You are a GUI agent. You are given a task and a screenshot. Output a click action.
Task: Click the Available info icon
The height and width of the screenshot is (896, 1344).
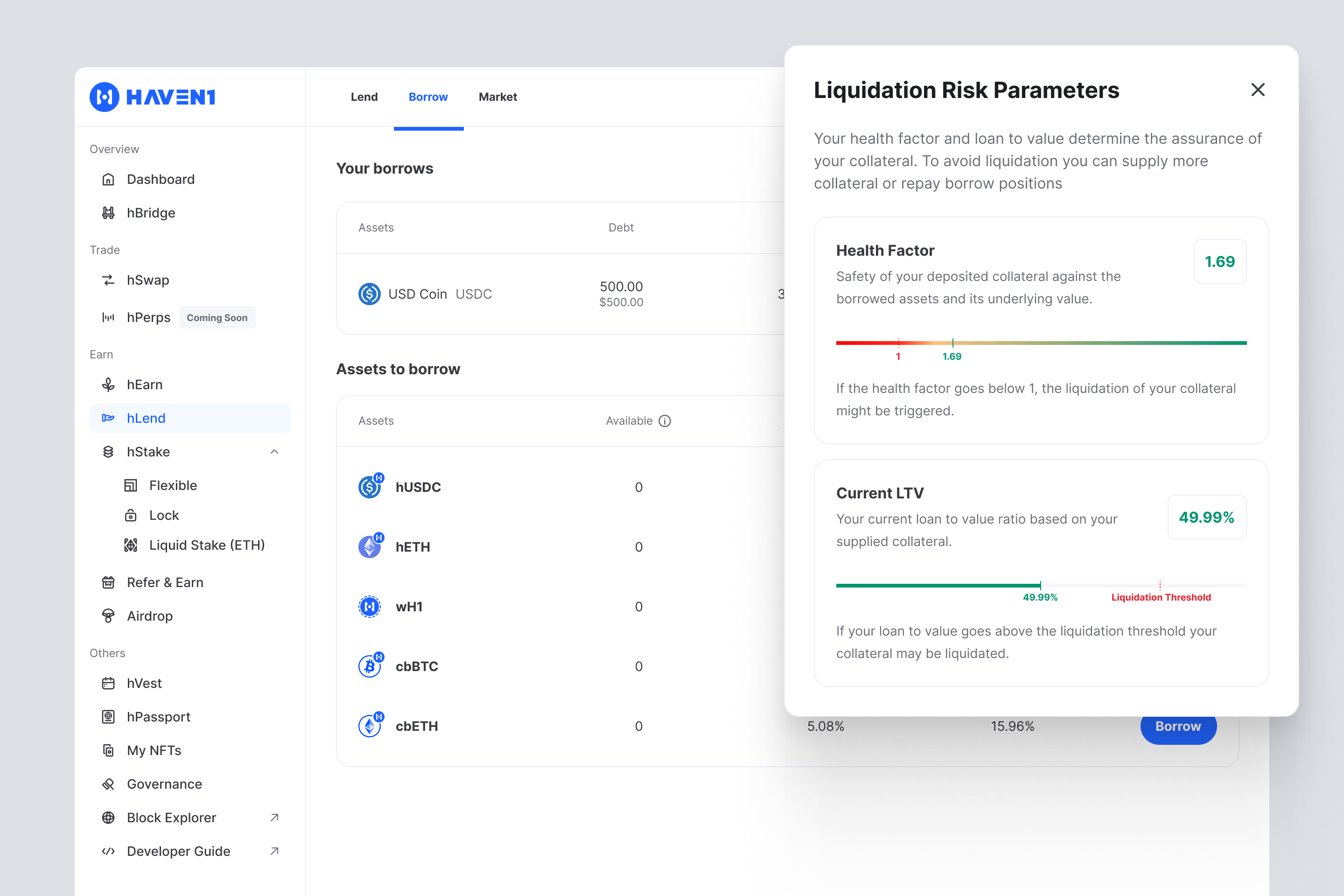pos(665,421)
